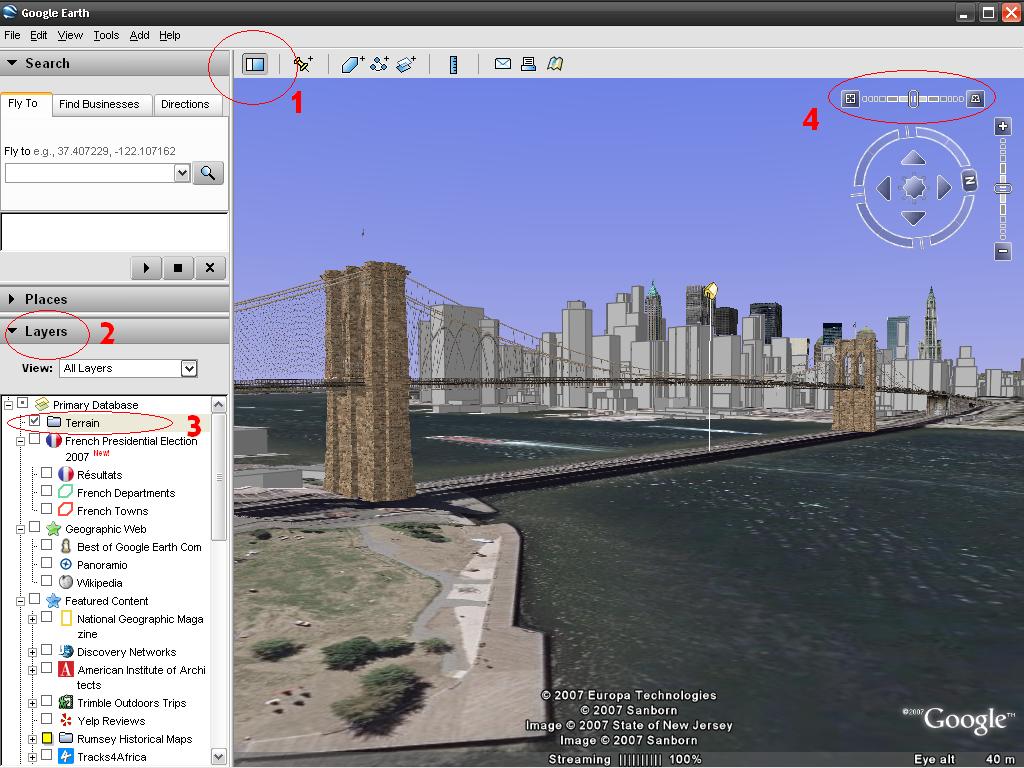Select the Add Polygon tool
1024x768 pixels.
[x=353, y=64]
